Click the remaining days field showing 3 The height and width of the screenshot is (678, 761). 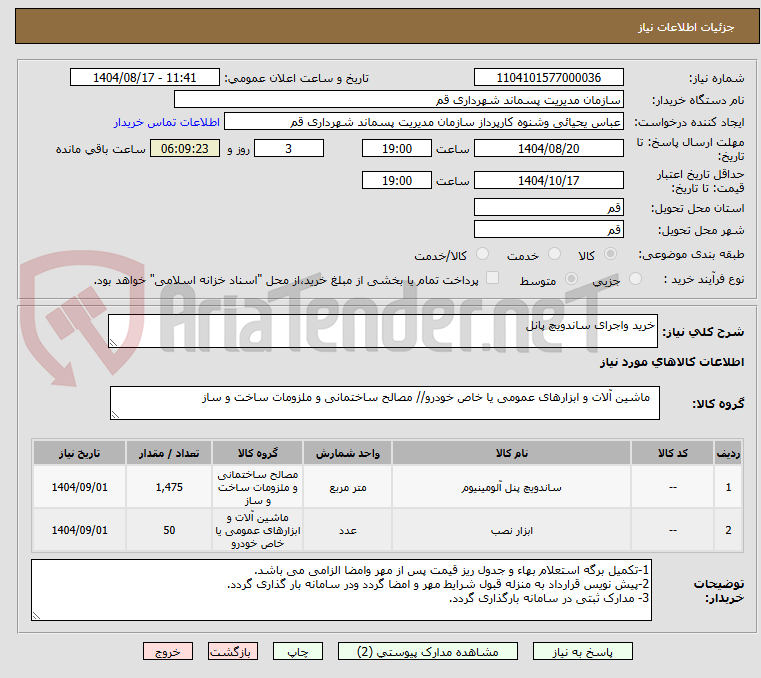tap(289, 149)
